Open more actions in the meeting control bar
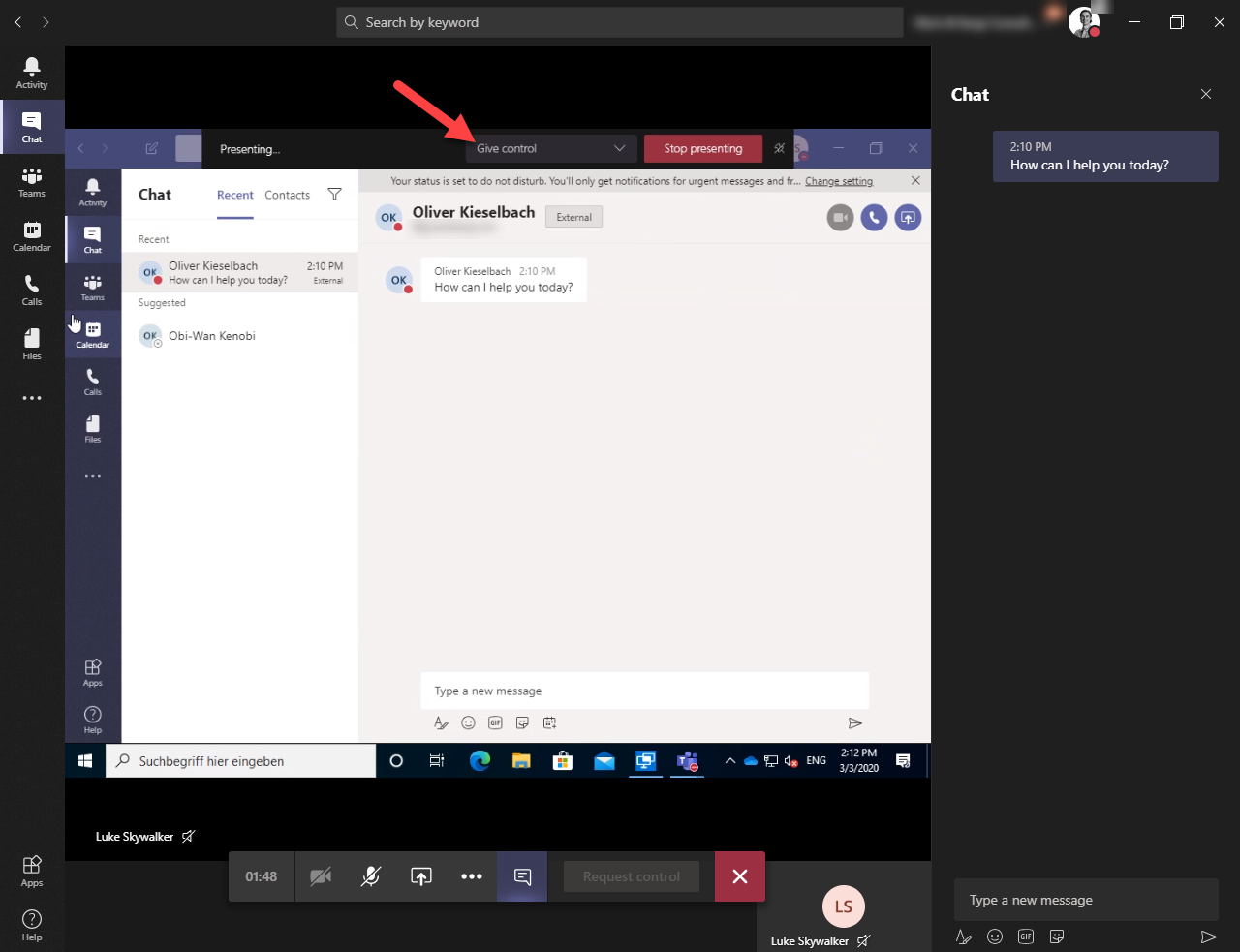1240x952 pixels. pyautogui.click(x=472, y=876)
